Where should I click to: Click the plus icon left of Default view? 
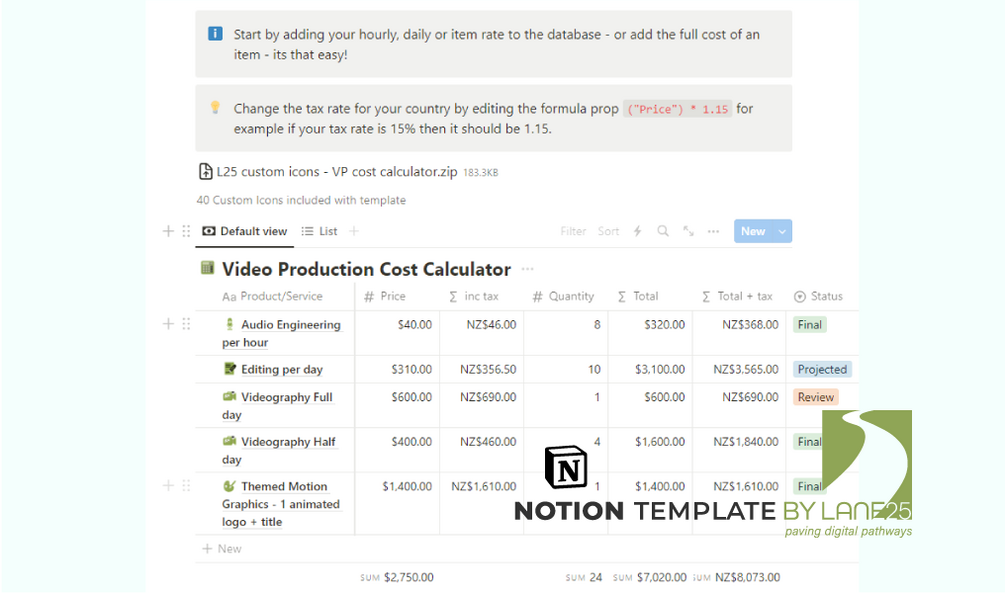(168, 231)
